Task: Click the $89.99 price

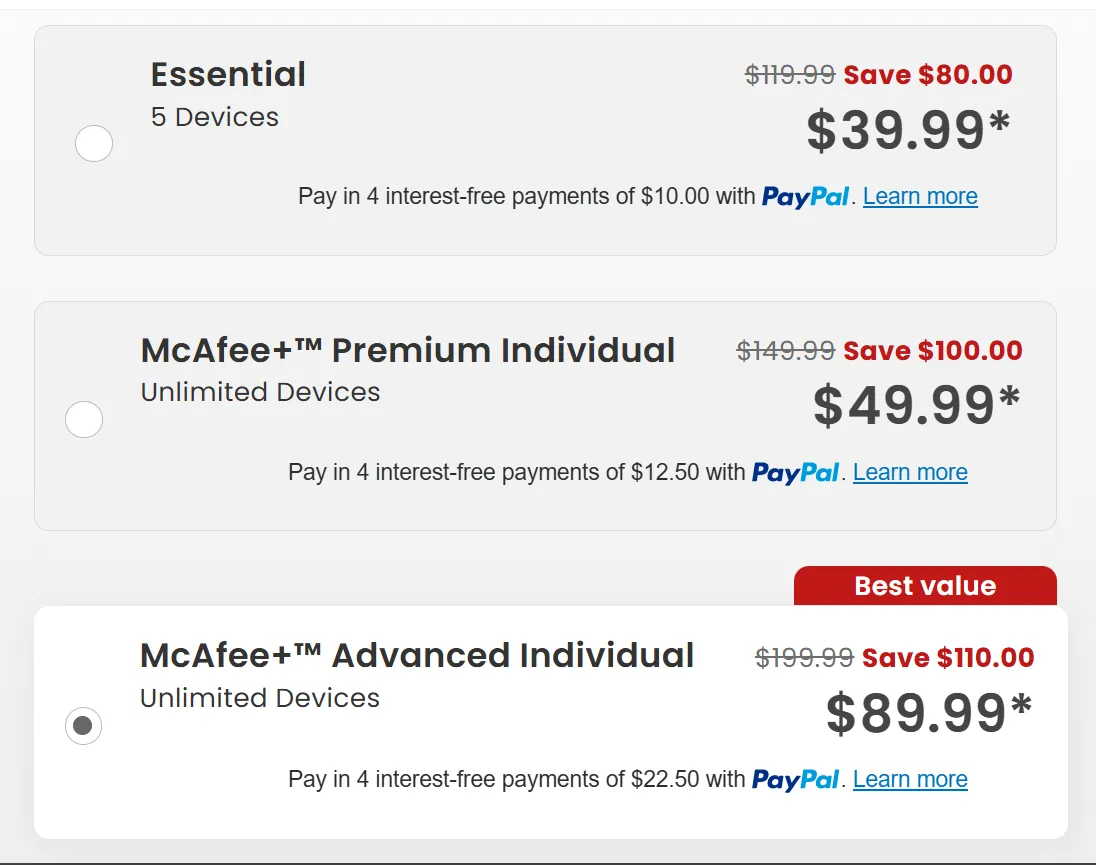Action: click(928, 713)
